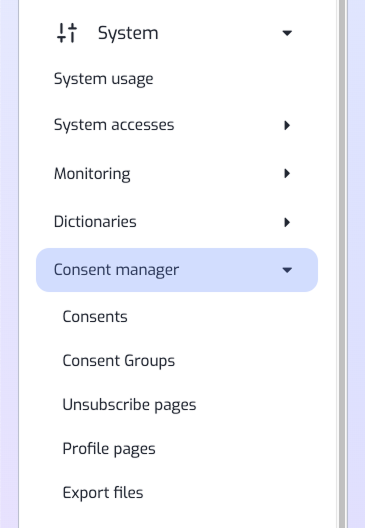Expand the Monitoring arrow
Image resolution: width=365 pixels, height=528 pixels.
coord(287,173)
